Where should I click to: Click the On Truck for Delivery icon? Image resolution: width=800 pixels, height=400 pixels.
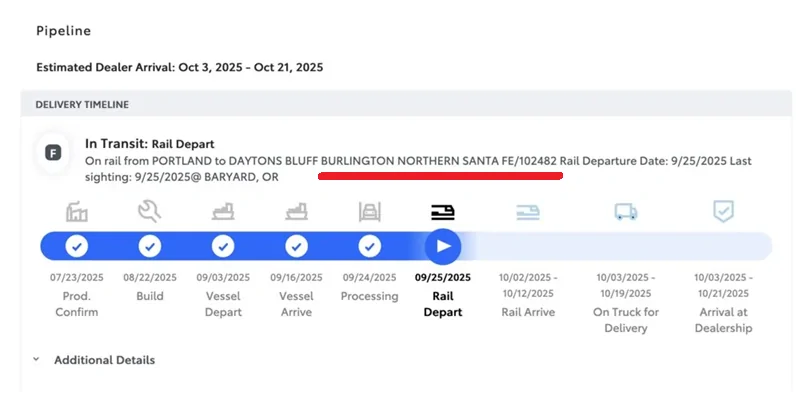tap(626, 211)
